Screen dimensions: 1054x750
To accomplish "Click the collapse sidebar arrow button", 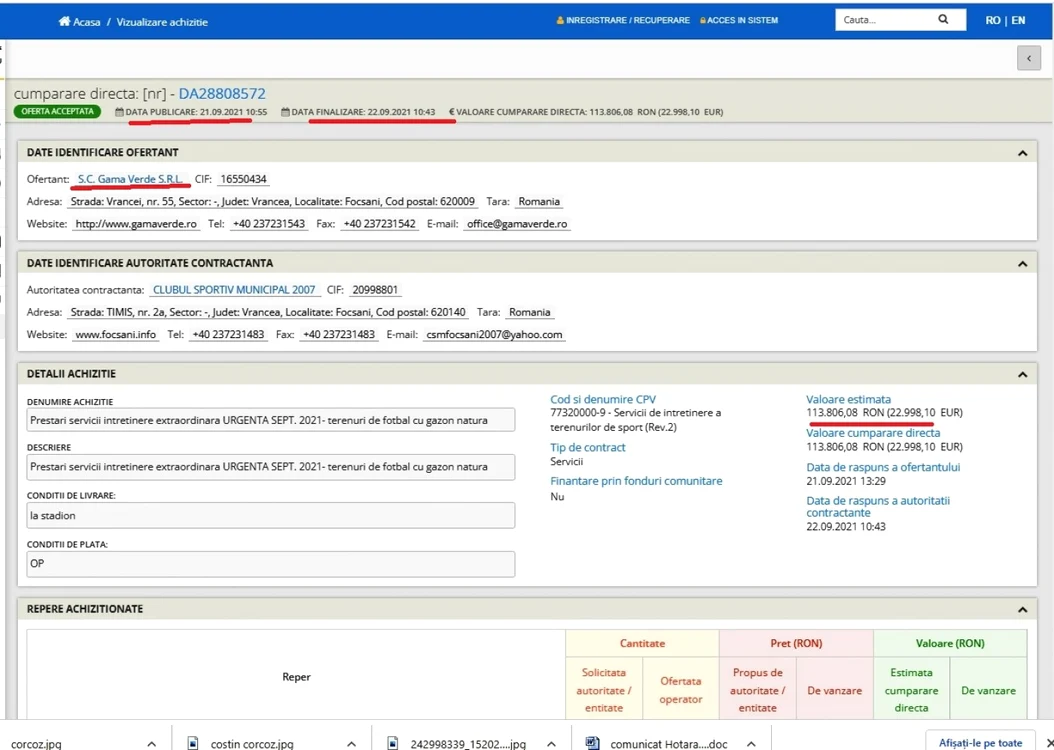I will [x=1028, y=58].
